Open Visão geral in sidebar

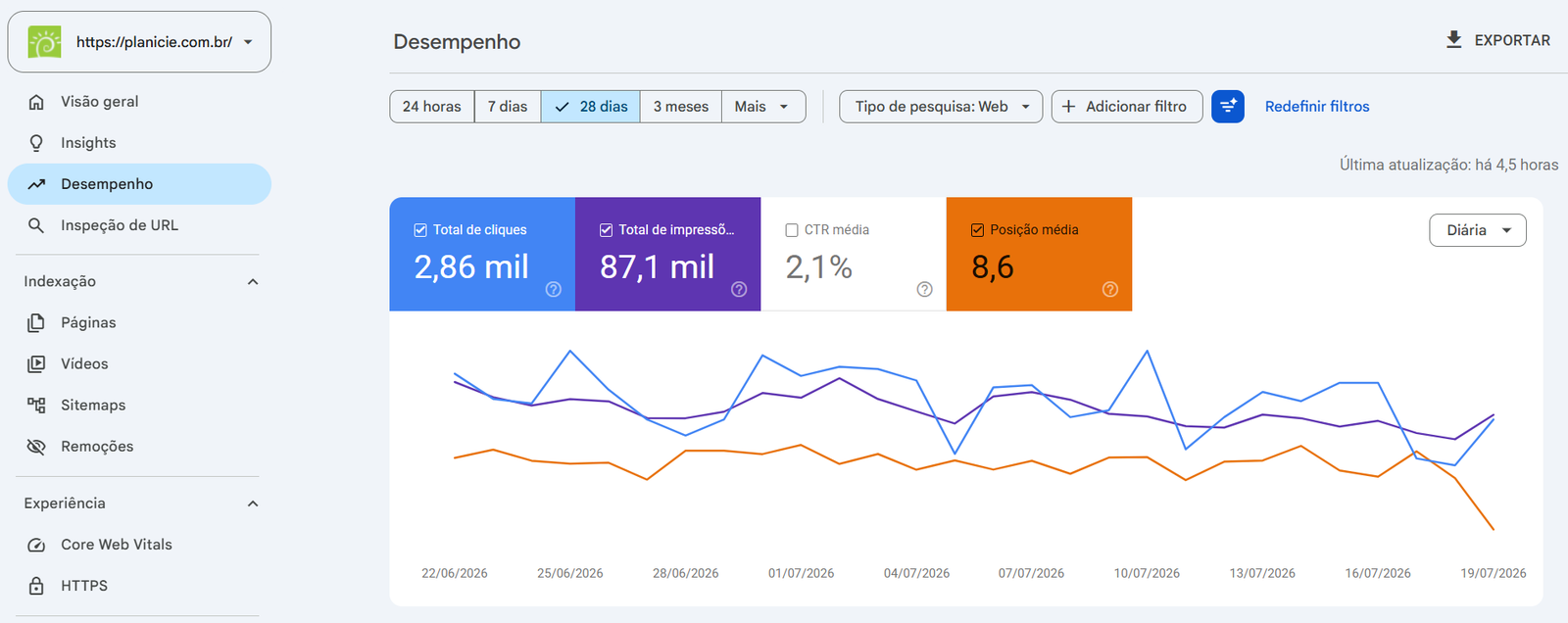139,102
